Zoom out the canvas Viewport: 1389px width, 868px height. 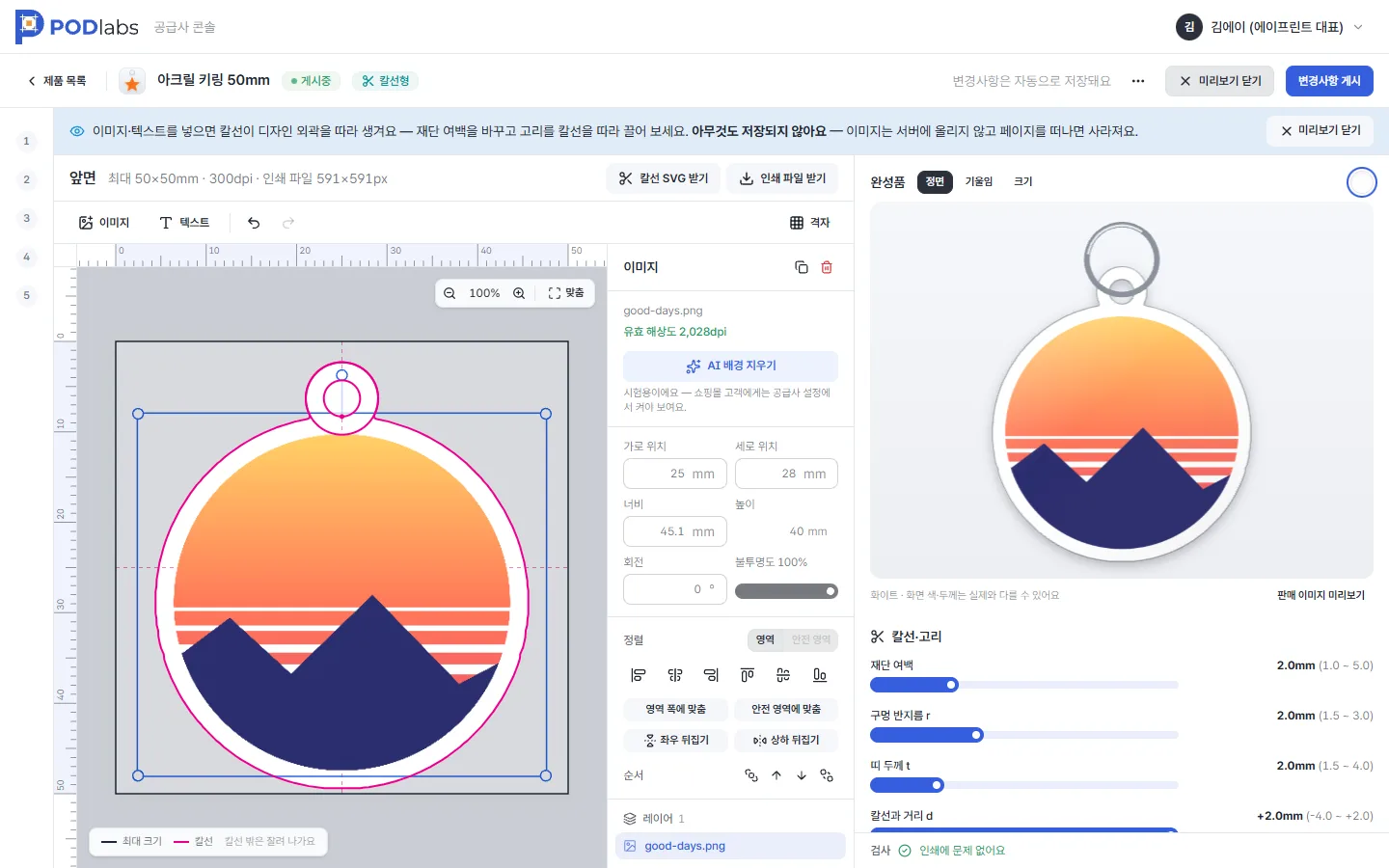click(449, 293)
